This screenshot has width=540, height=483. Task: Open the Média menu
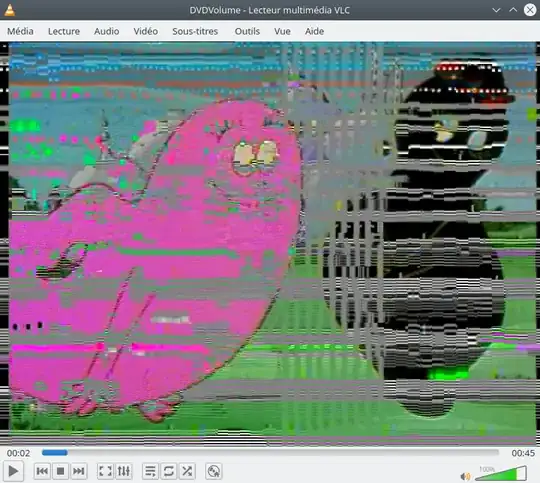pos(20,31)
